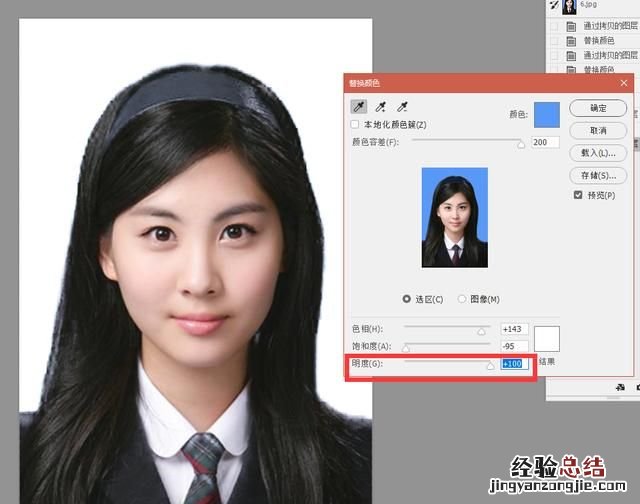This screenshot has width=640, height=504.
Task: Click the 颜色容差(F): label
Action: pos(376,142)
